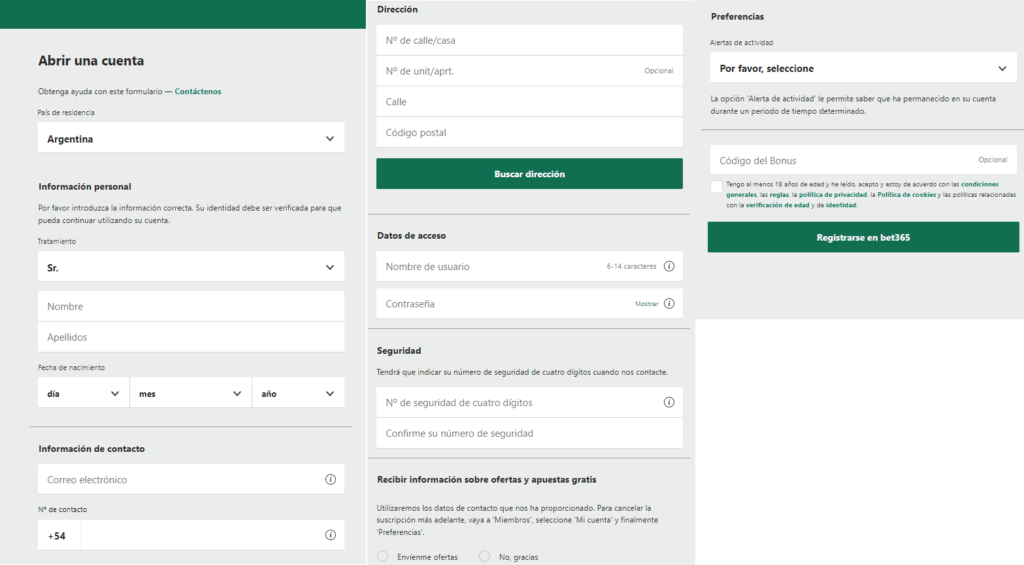This screenshot has width=1024, height=565.
Task: Select the No, gracias radio button
Action: (x=484, y=557)
